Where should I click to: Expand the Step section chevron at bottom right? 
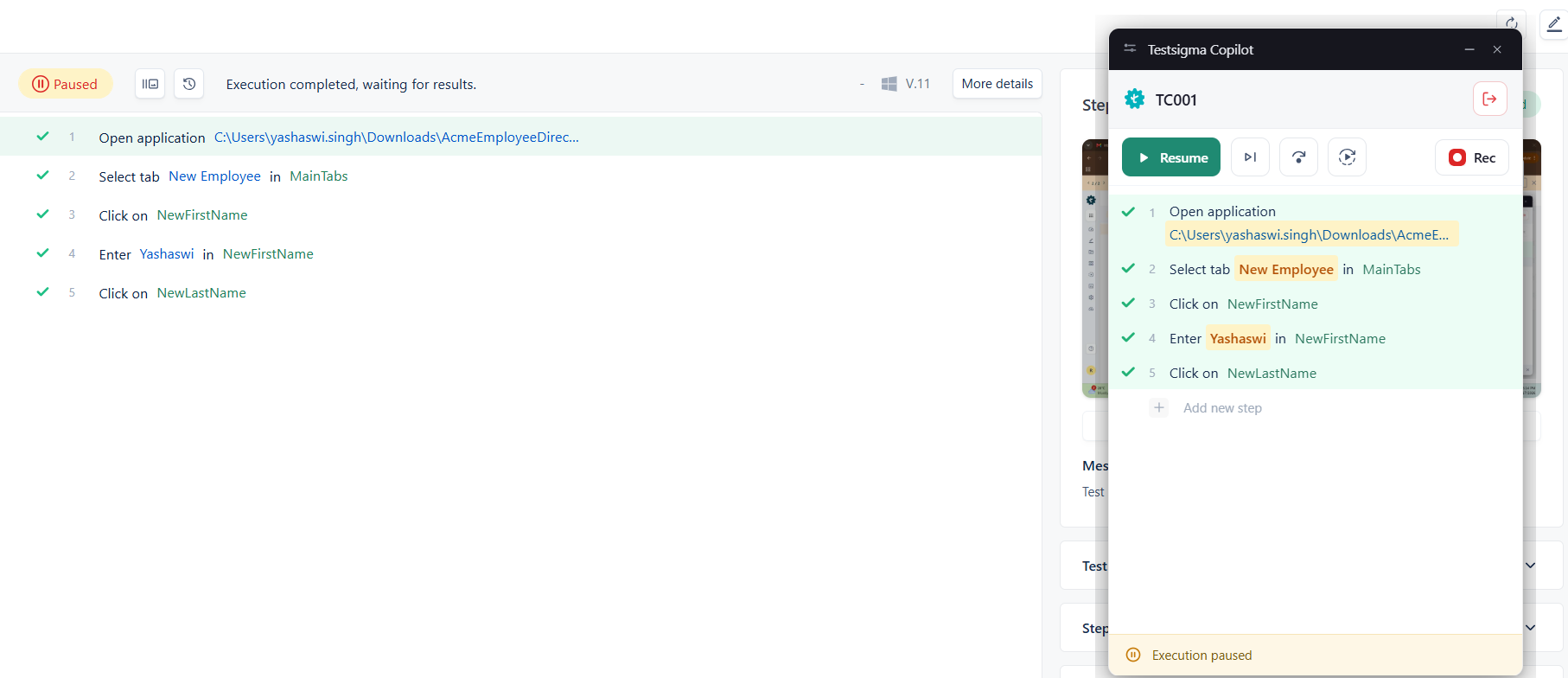tap(1530, 628)
